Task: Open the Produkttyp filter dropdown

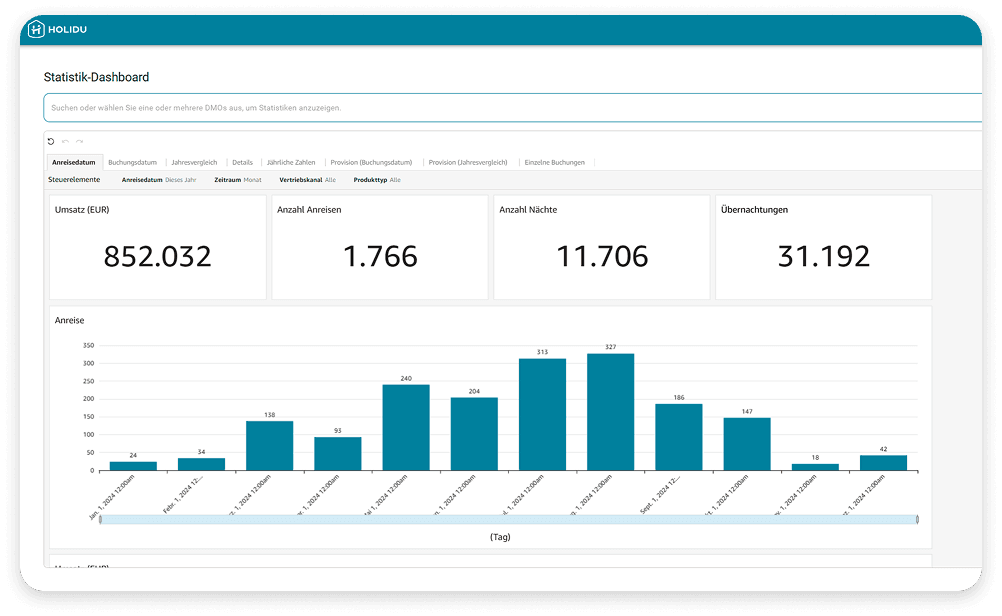Action: coord(377,180)
